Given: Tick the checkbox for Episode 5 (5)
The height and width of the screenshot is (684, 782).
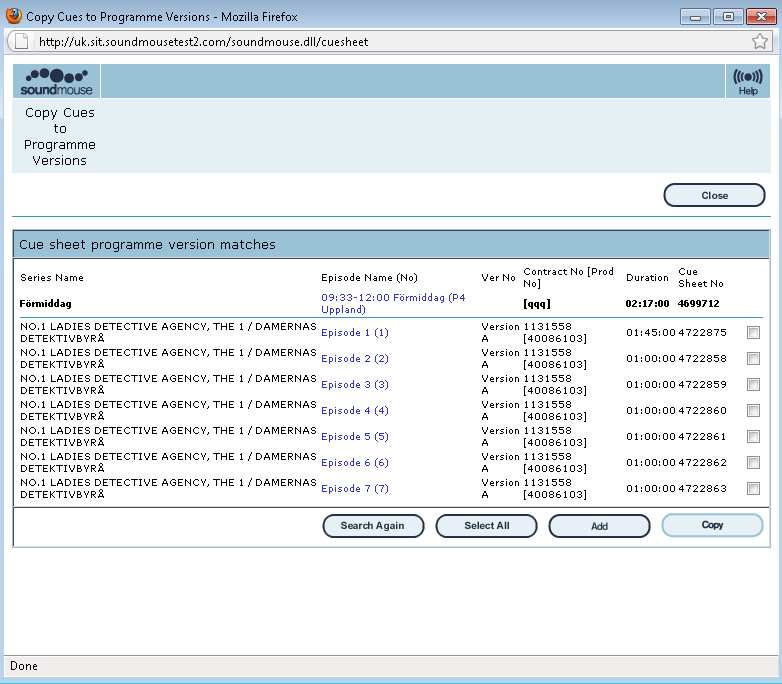Looking at the screenshot, I should 753,437.
